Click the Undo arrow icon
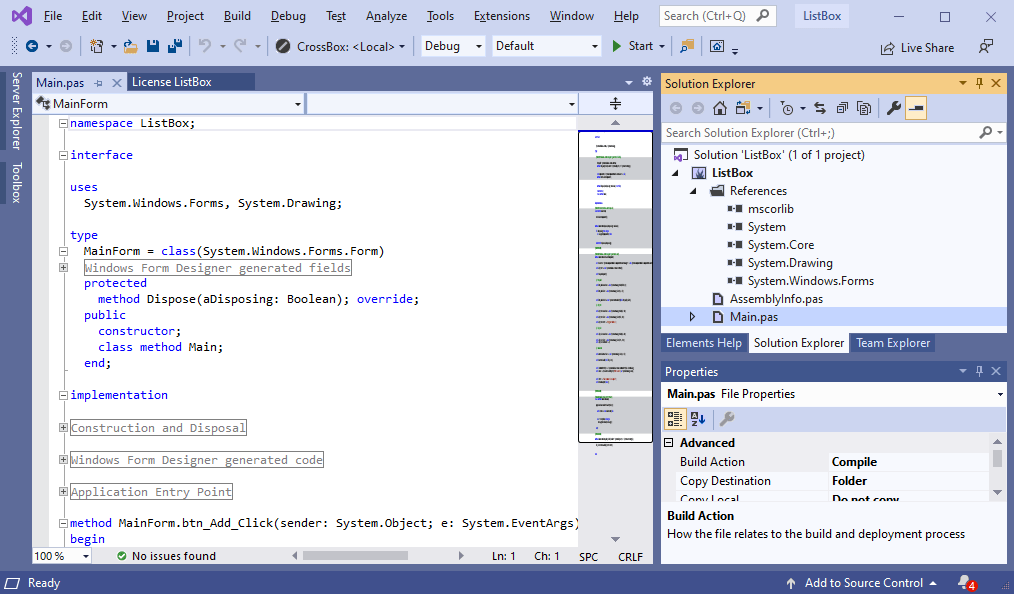The width and height of the screenshot is (1014, 594). [x=205, y=46]
